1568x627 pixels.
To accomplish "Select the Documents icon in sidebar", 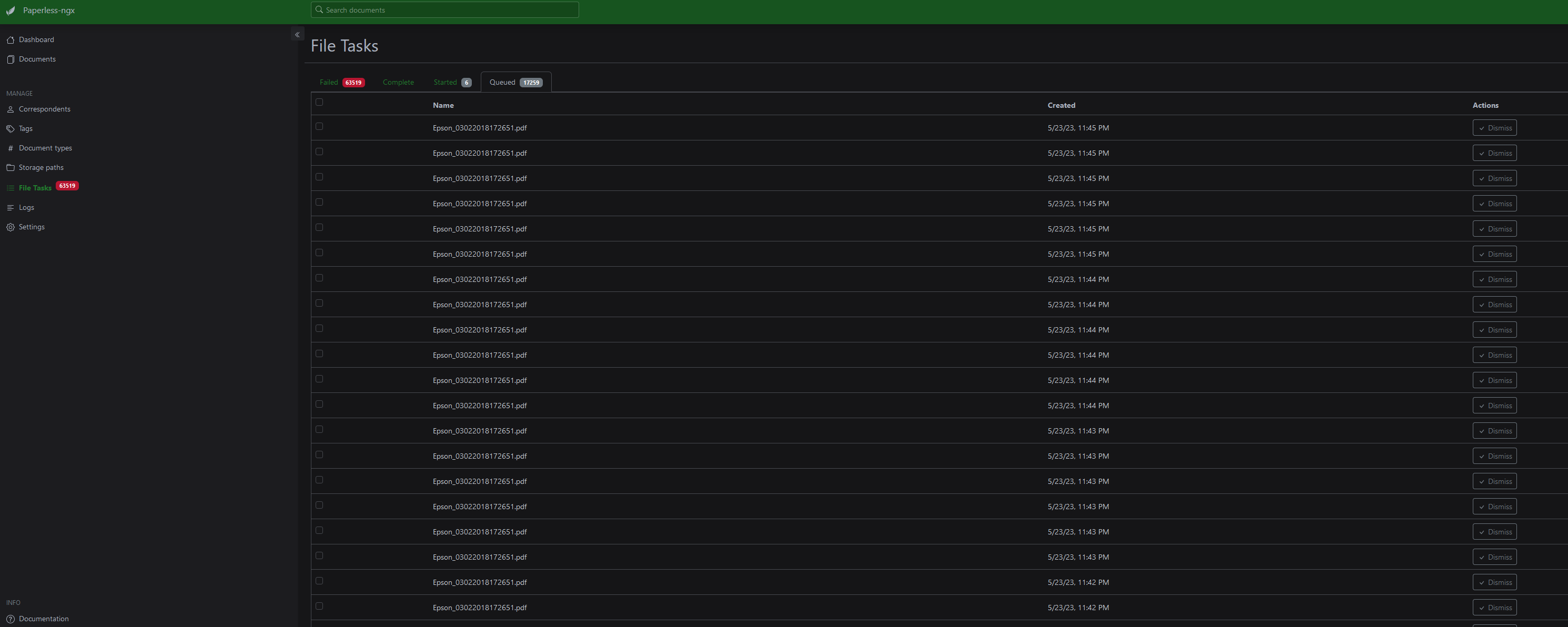I will 11,59.
